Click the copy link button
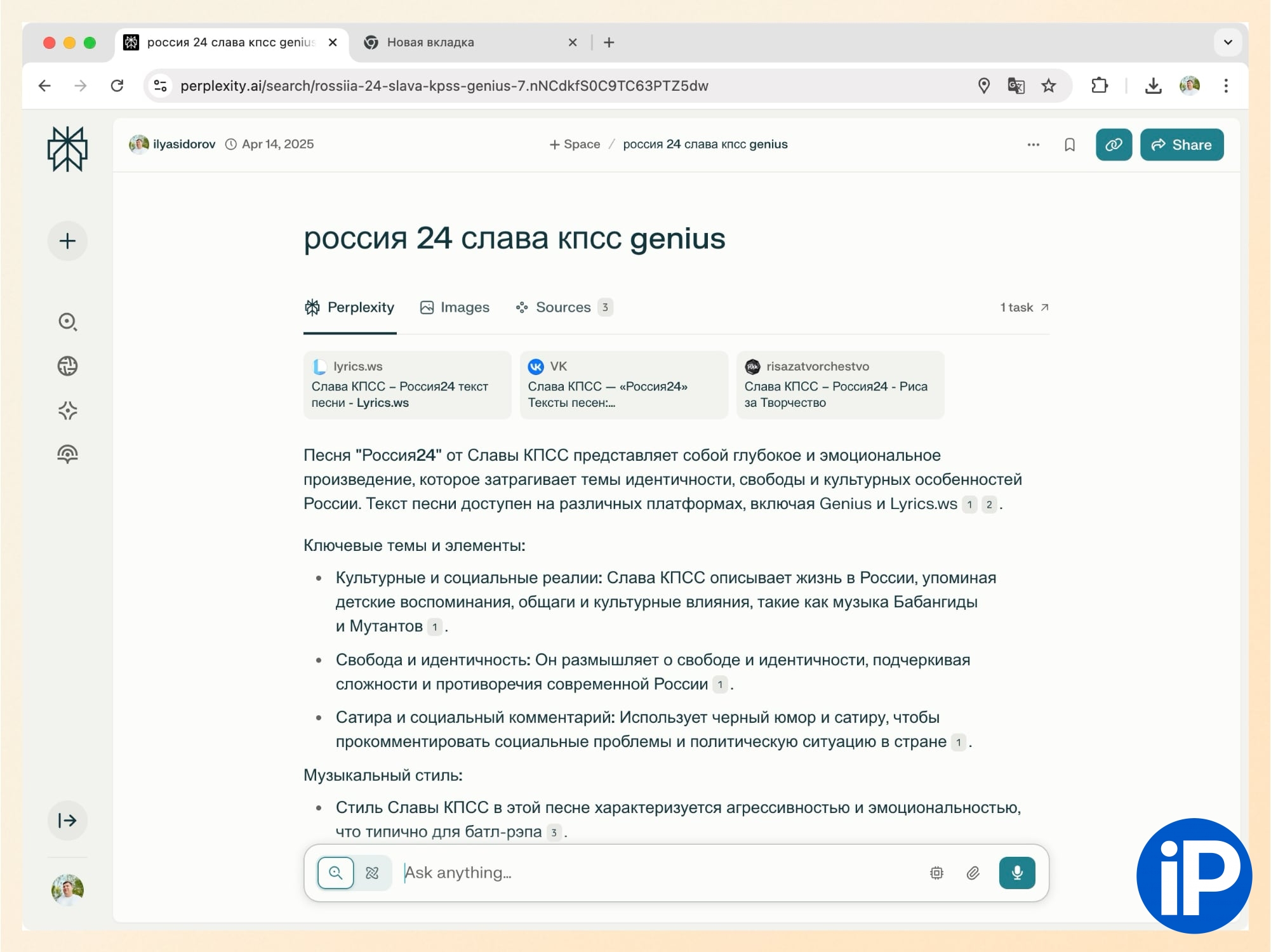 (x=1113, y=145)
